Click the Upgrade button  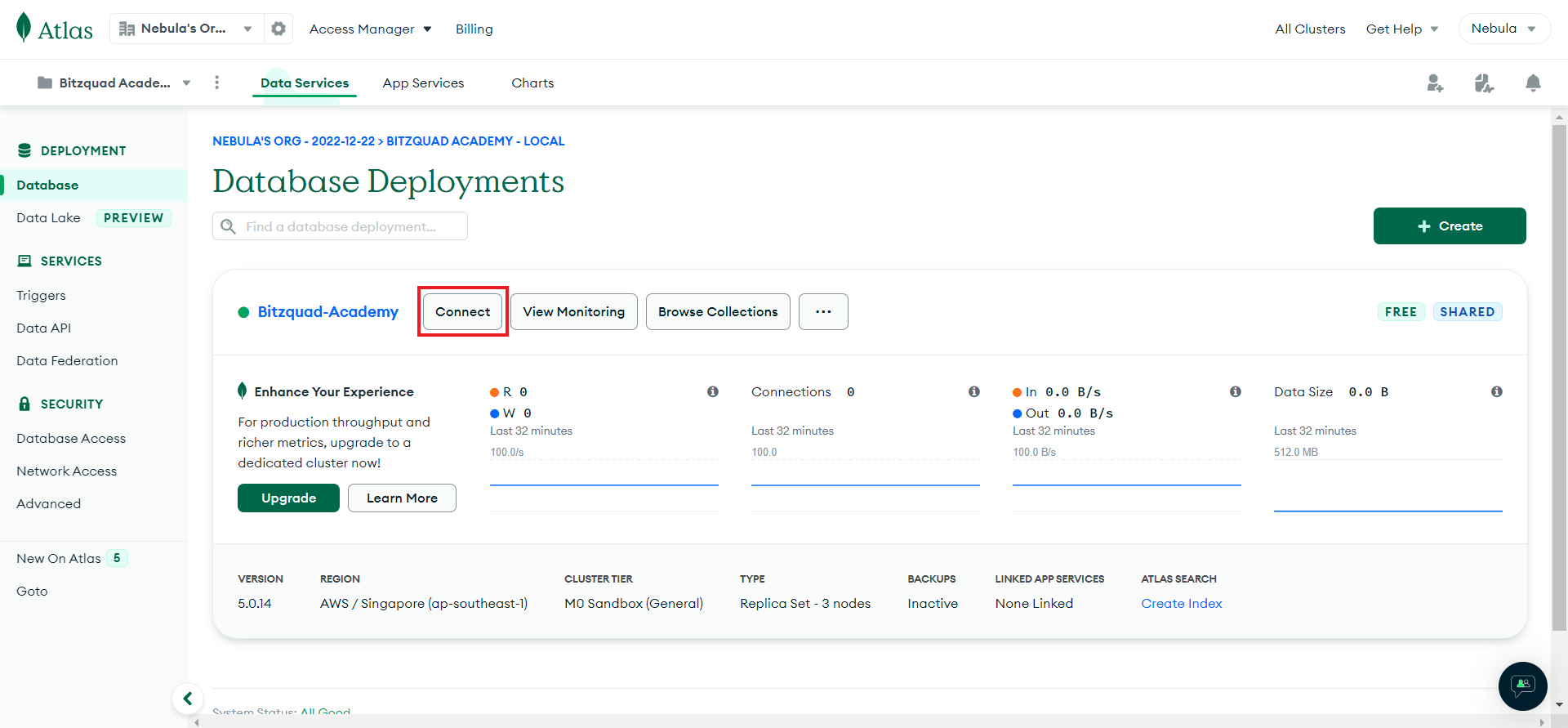(288, 498)
